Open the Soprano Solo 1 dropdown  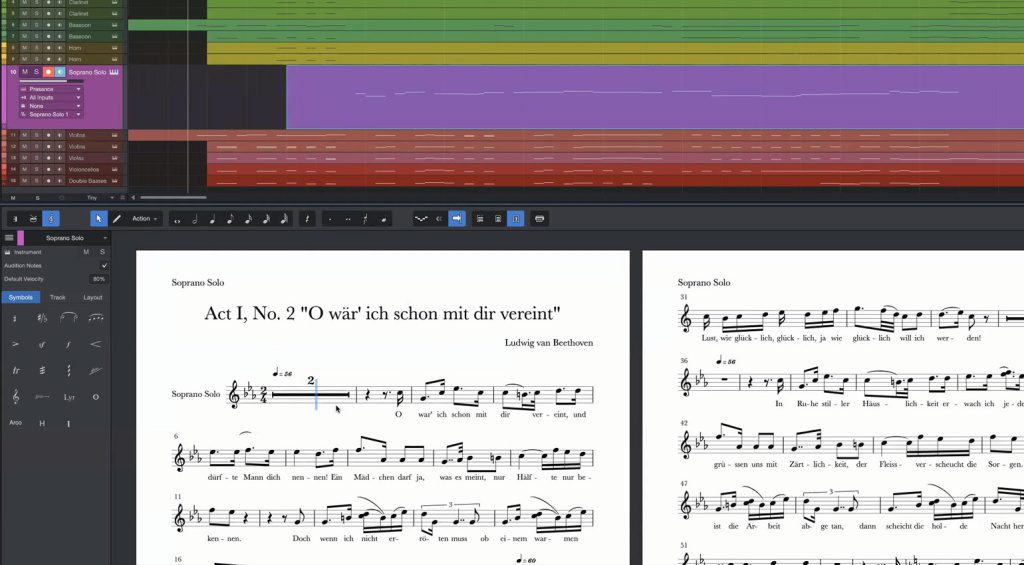(50, 114)
